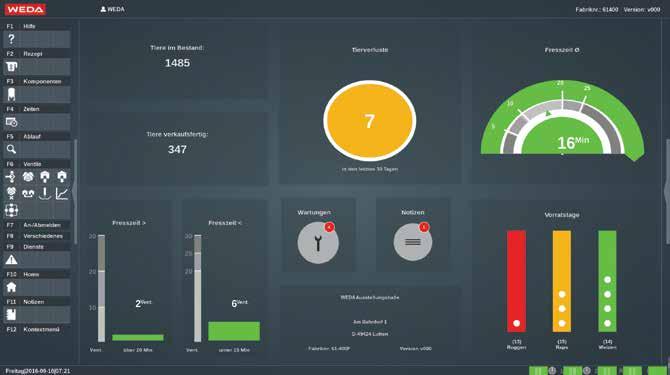
Task: Select the F6 Ventile menu entry
Action: [36, 164]
